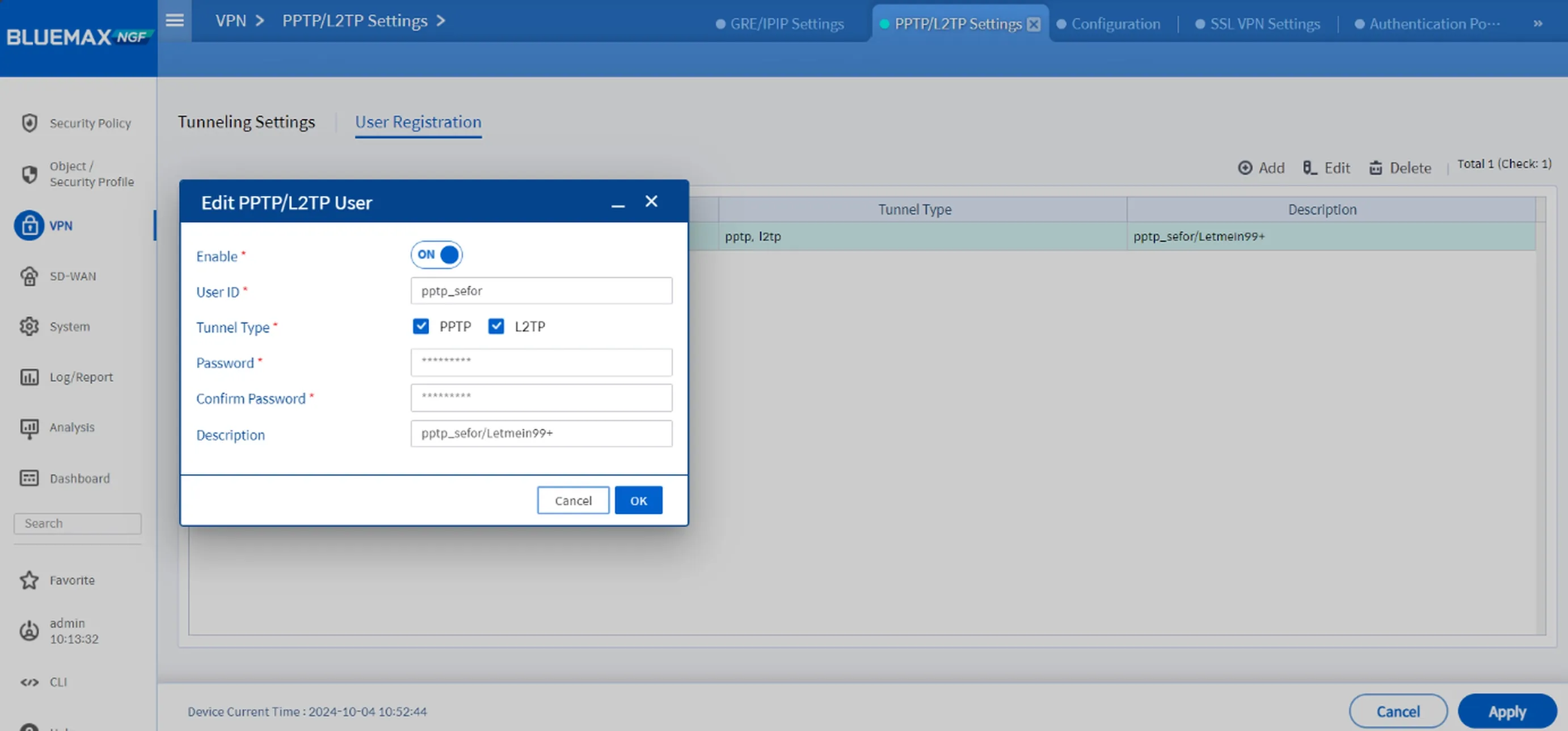Click the Confirm Password field
Image resolution: width=1568 pixels, height=731 pixels.
[x=541, y=398]
